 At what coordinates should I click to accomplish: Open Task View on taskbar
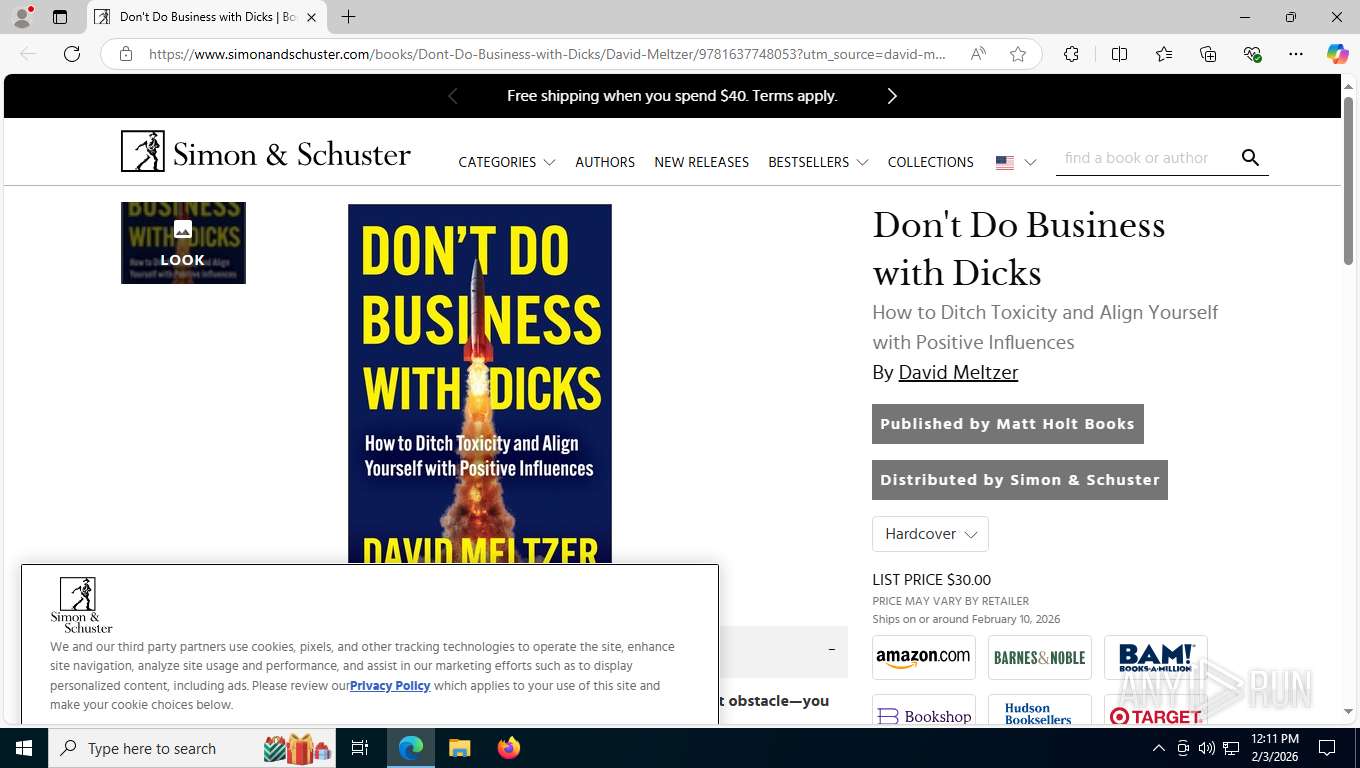click(361, 748)
